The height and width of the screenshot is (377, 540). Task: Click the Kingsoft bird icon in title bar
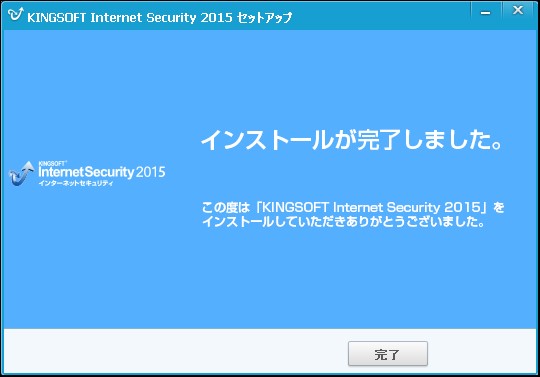15,14
